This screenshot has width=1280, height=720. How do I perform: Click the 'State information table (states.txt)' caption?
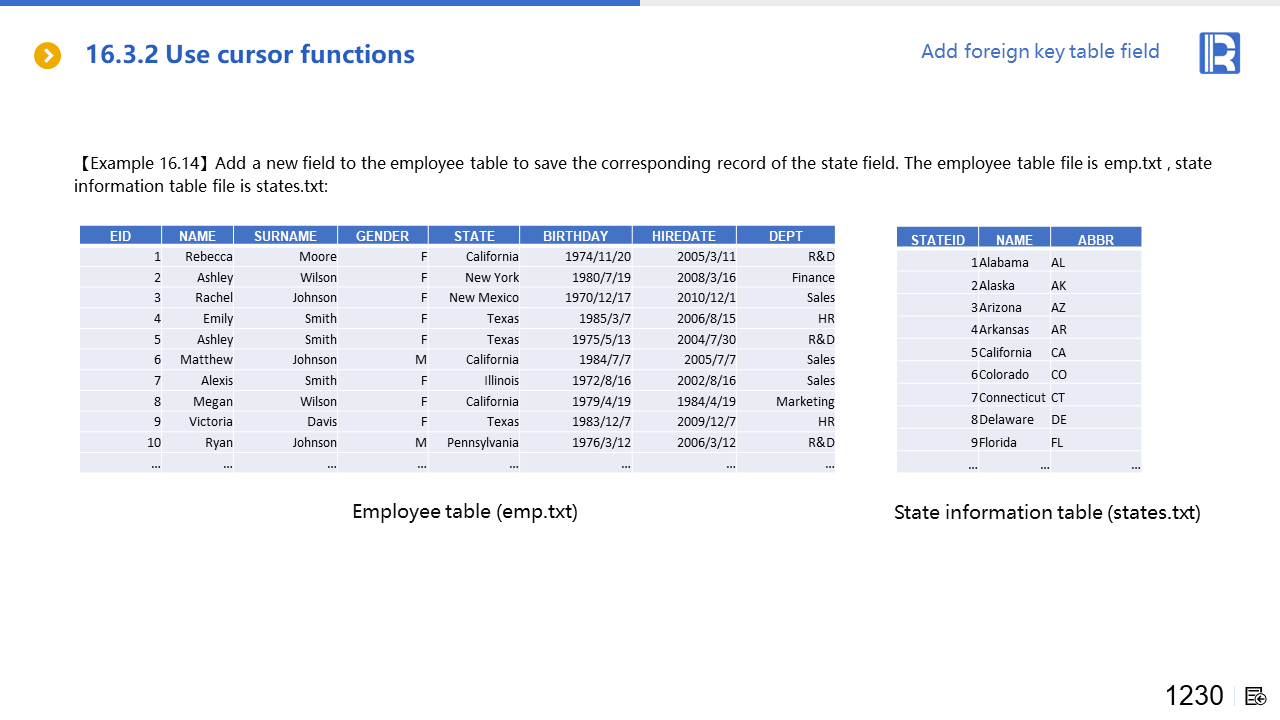[1047, 513]
